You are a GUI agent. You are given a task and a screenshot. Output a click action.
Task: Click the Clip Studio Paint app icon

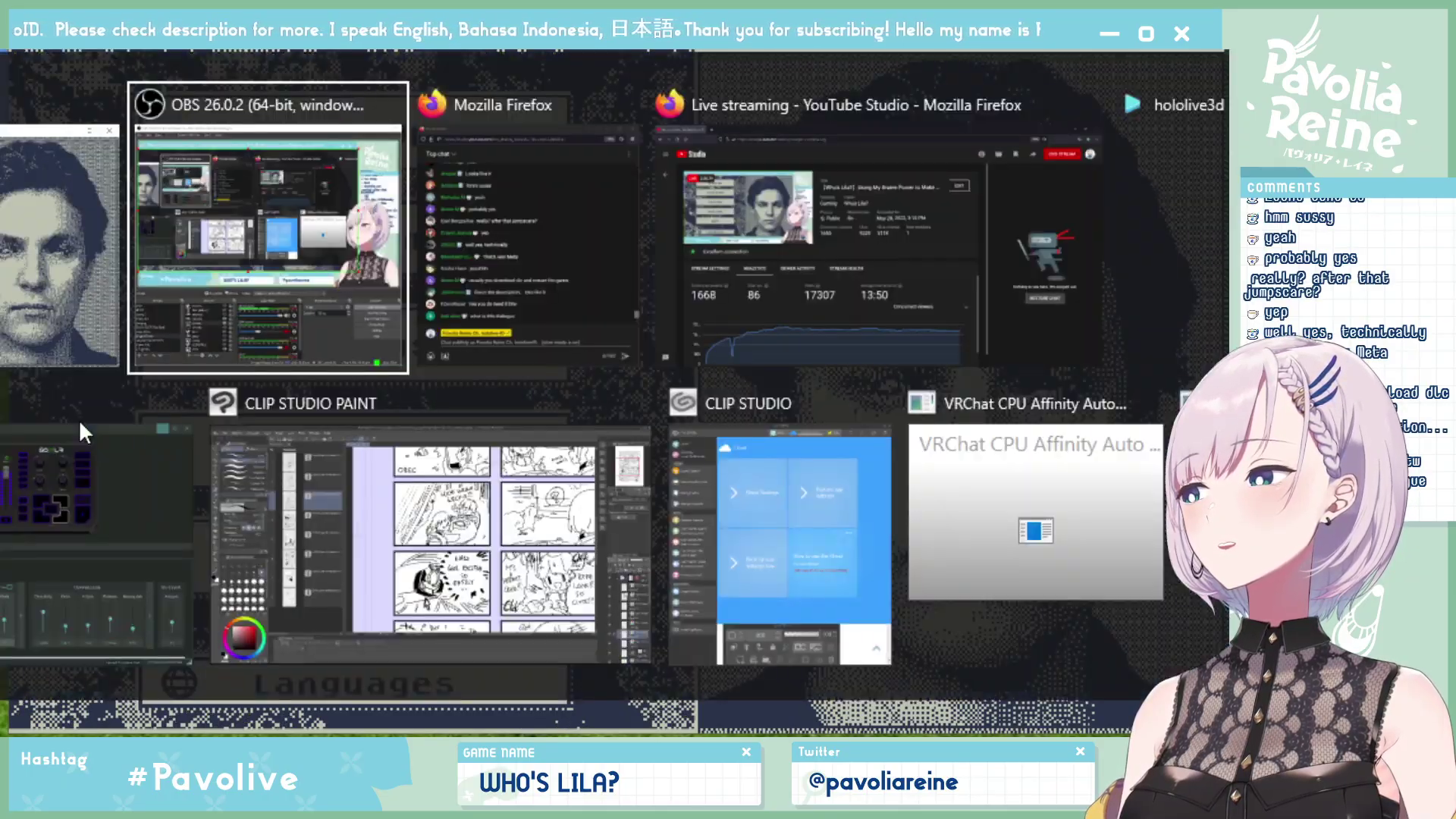[223, 403]
